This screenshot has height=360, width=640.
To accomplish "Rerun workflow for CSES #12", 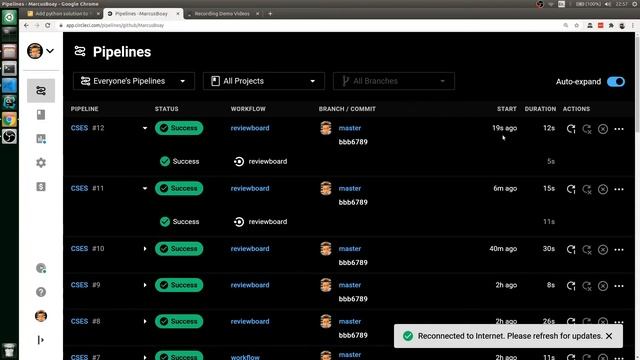I will 571,129.
